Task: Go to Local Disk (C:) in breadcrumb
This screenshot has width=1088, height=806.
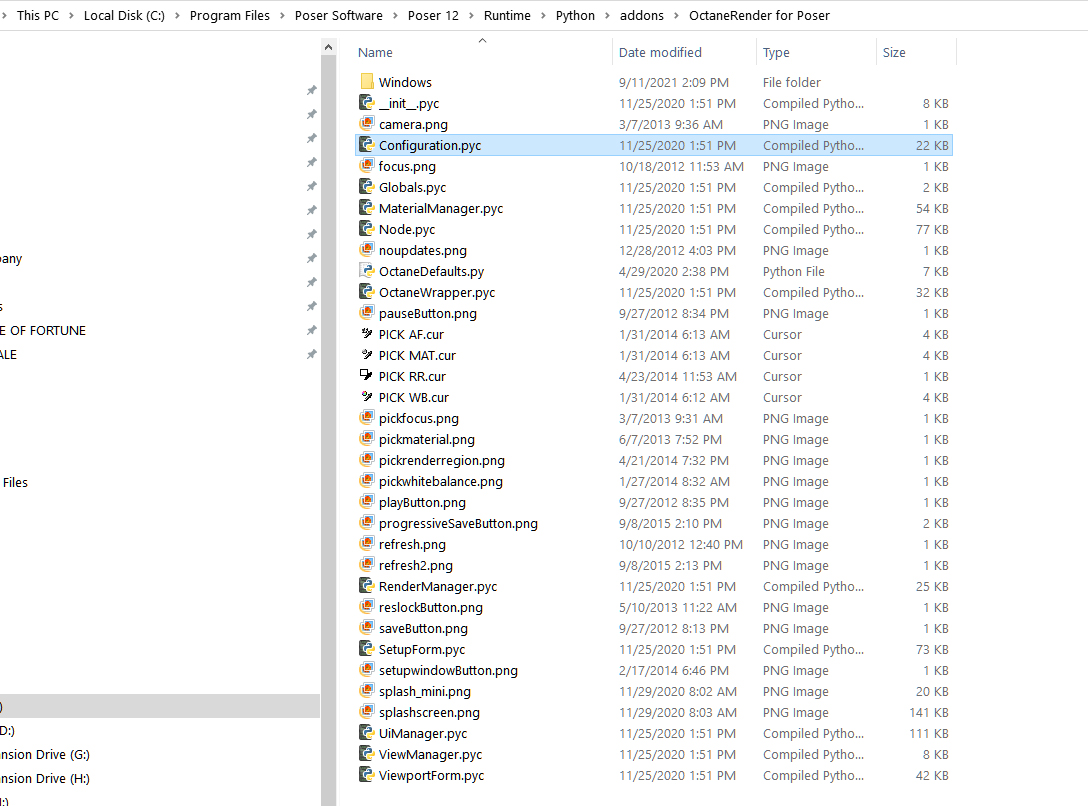Action: point(124,15)
